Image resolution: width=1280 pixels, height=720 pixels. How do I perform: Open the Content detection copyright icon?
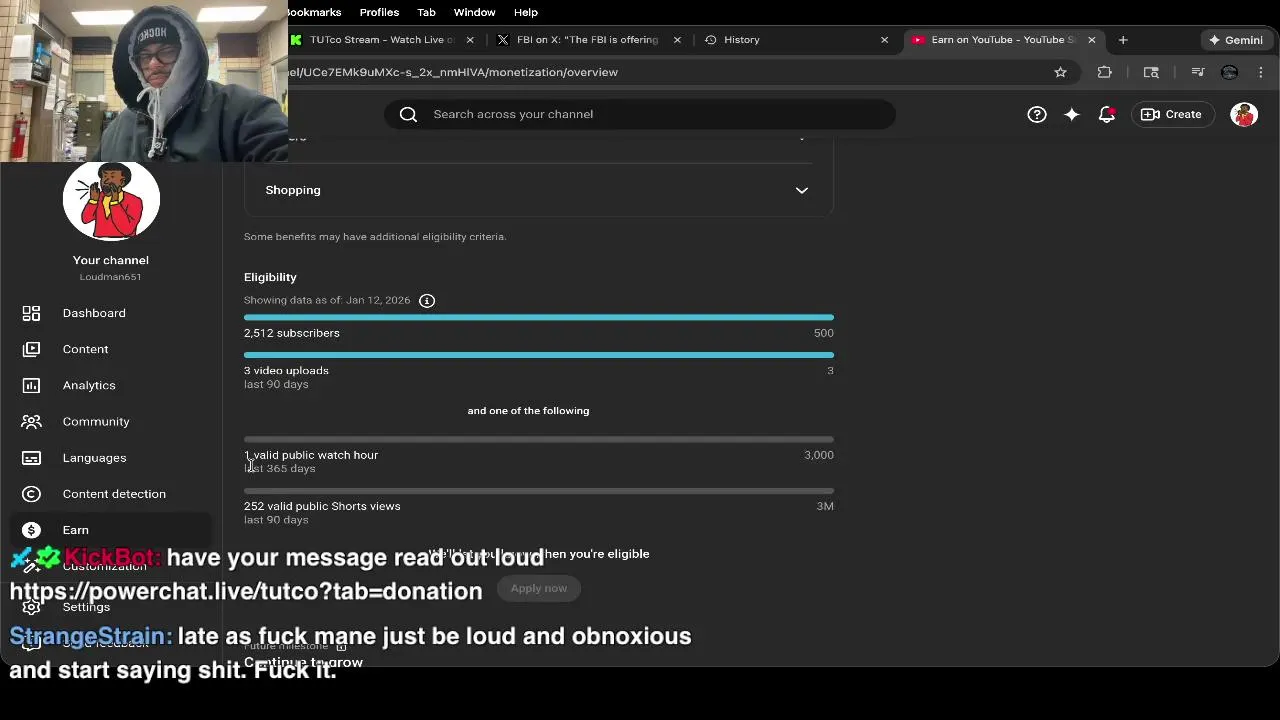point(31,494)
